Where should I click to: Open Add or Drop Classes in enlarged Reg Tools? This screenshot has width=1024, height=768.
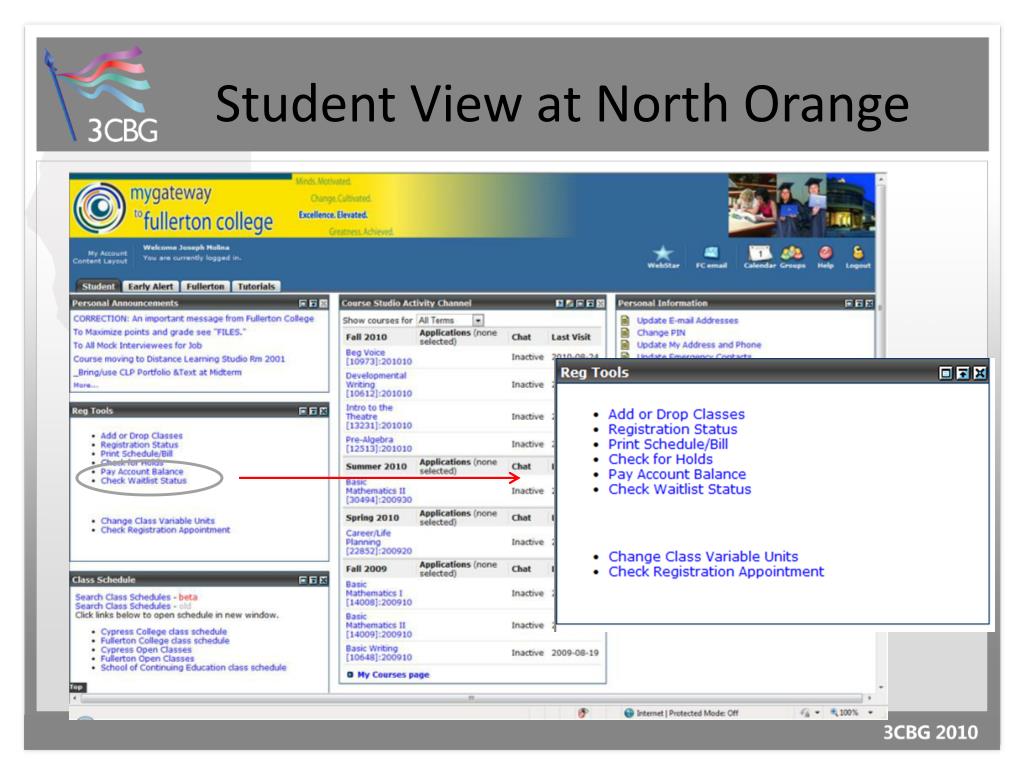pos(676,414)
